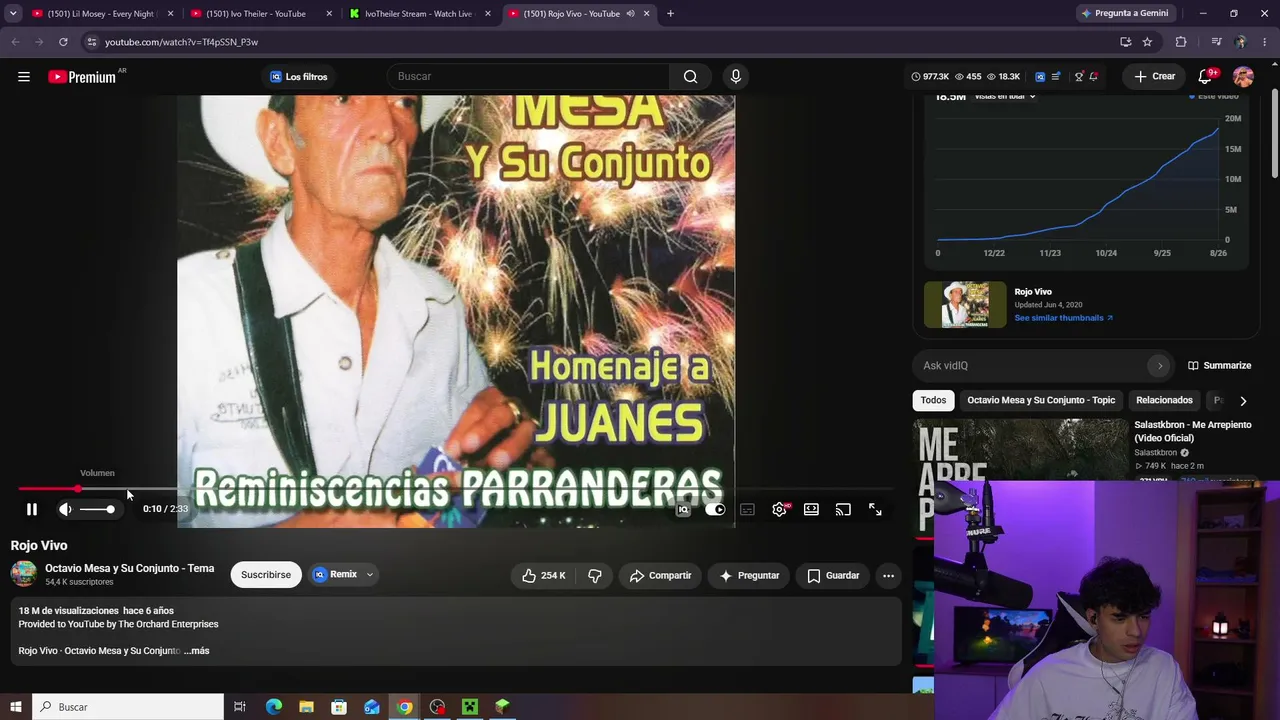Click the Preguntar button
The image size is (1280, 720).
click(x=749, y=575)
